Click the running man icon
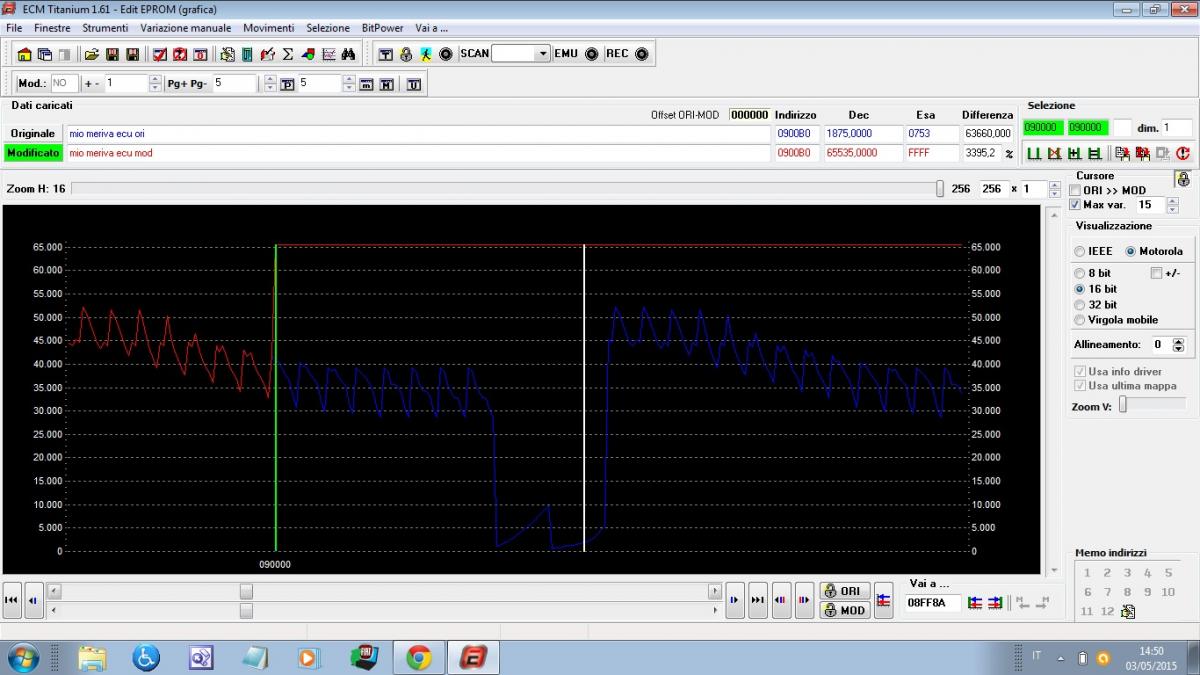 click(x=425, y=54)
